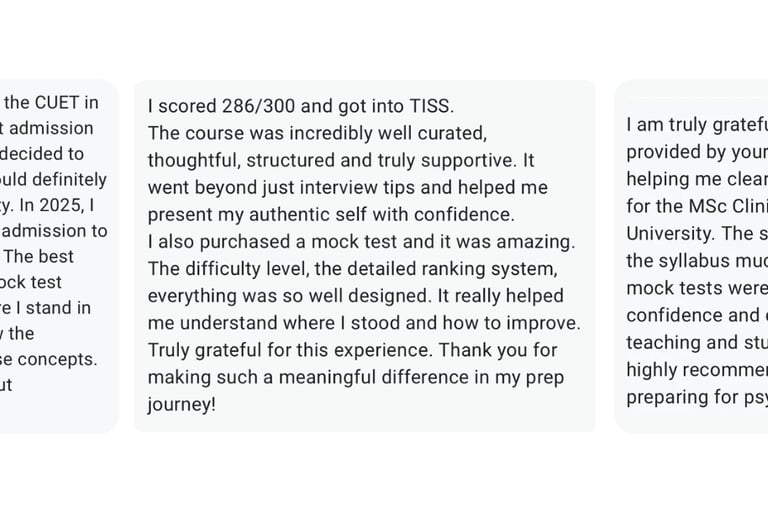Click the text "I am truly grateful" in right card
768x512 pixels.
[x=697, y=124]
